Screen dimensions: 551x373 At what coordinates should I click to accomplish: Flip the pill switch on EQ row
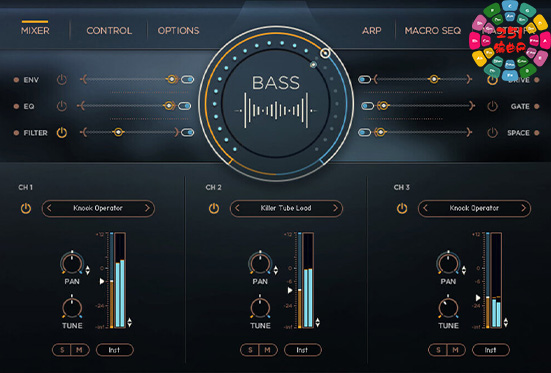pos(184,105)
